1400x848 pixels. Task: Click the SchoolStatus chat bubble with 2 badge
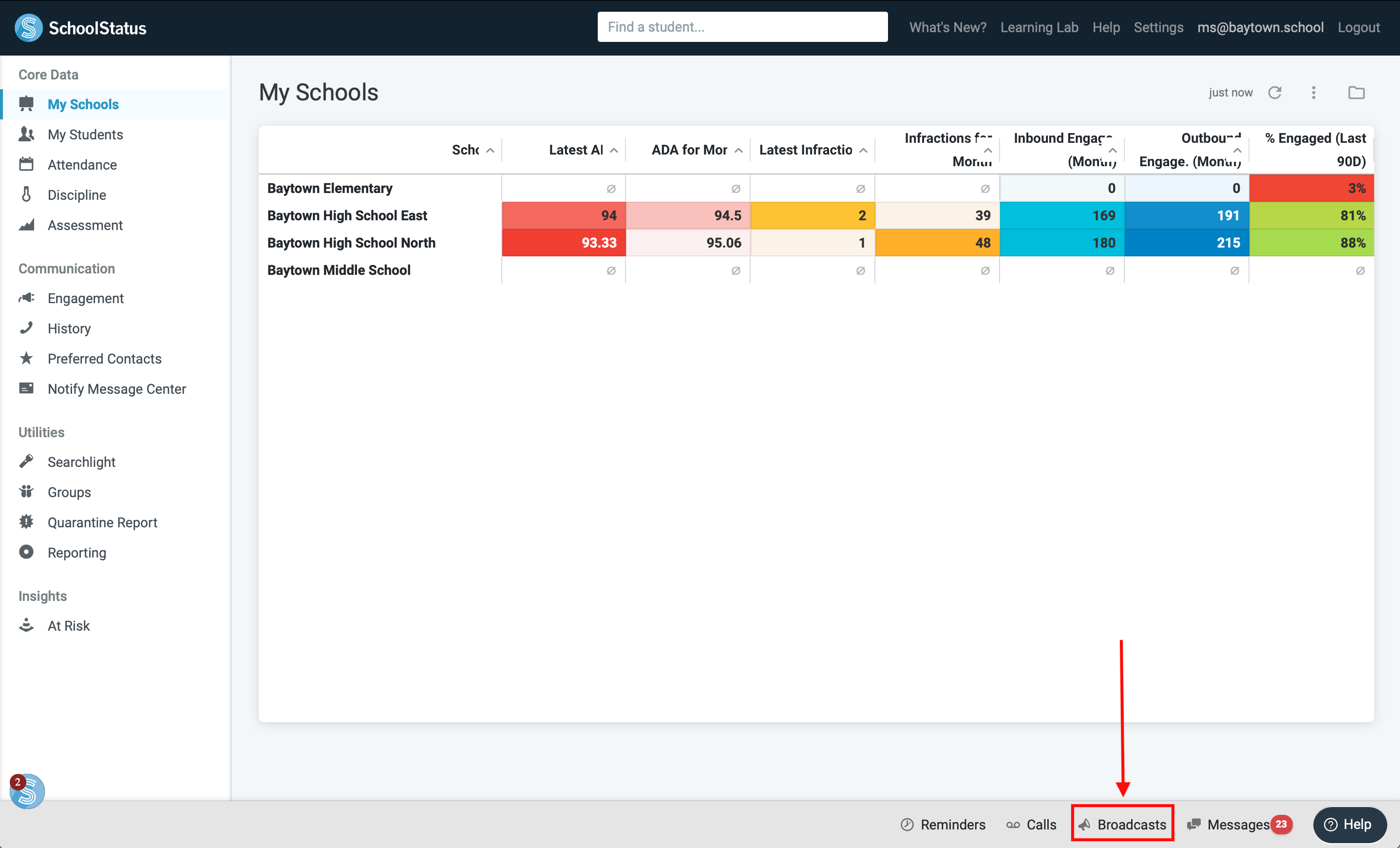pyautogui.click(x=27, y=790)
